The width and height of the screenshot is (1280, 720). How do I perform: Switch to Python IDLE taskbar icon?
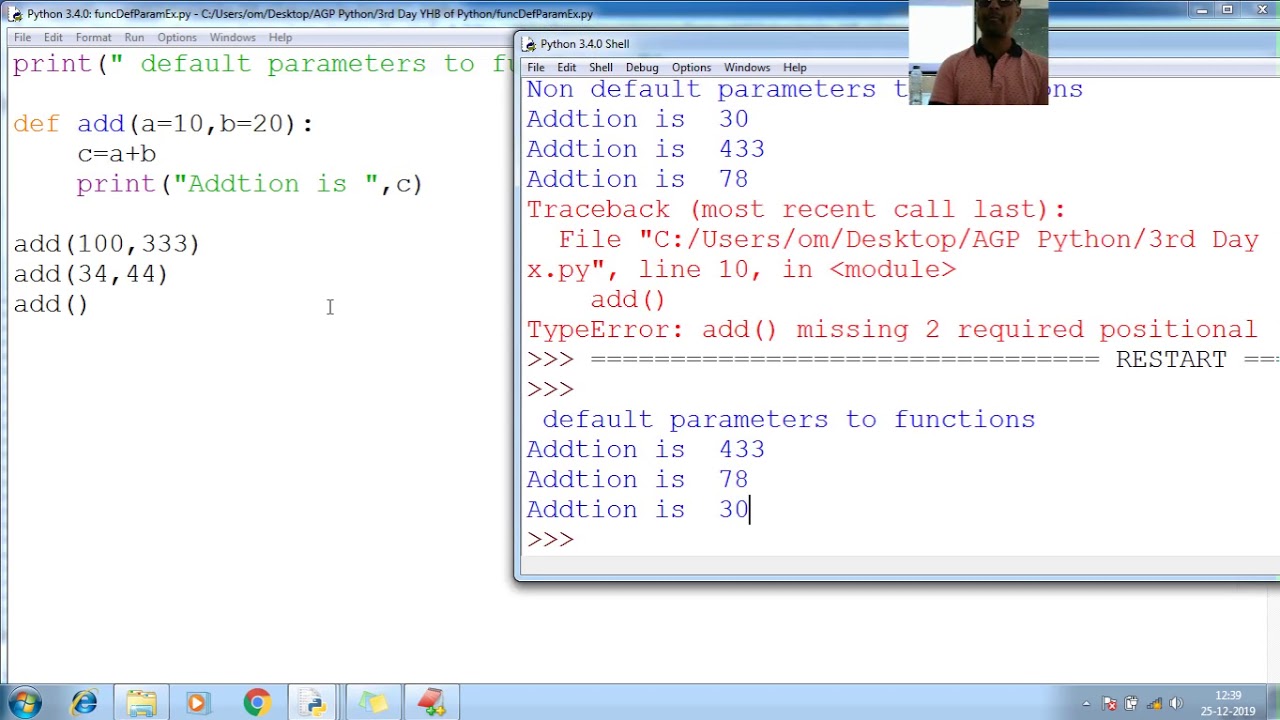click(x=315, y=703)
